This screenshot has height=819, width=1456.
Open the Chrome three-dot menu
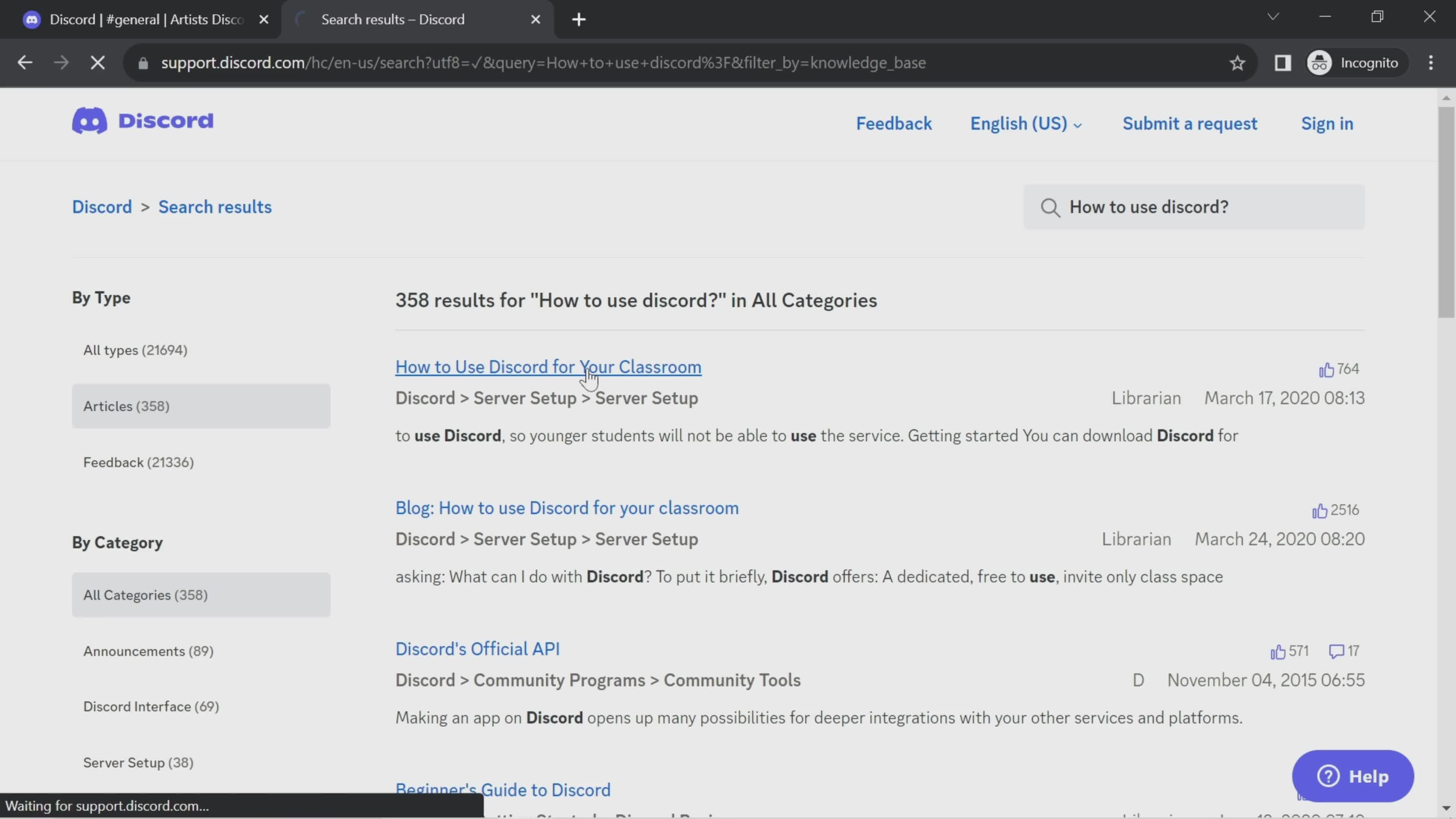tap(1431, 63)
